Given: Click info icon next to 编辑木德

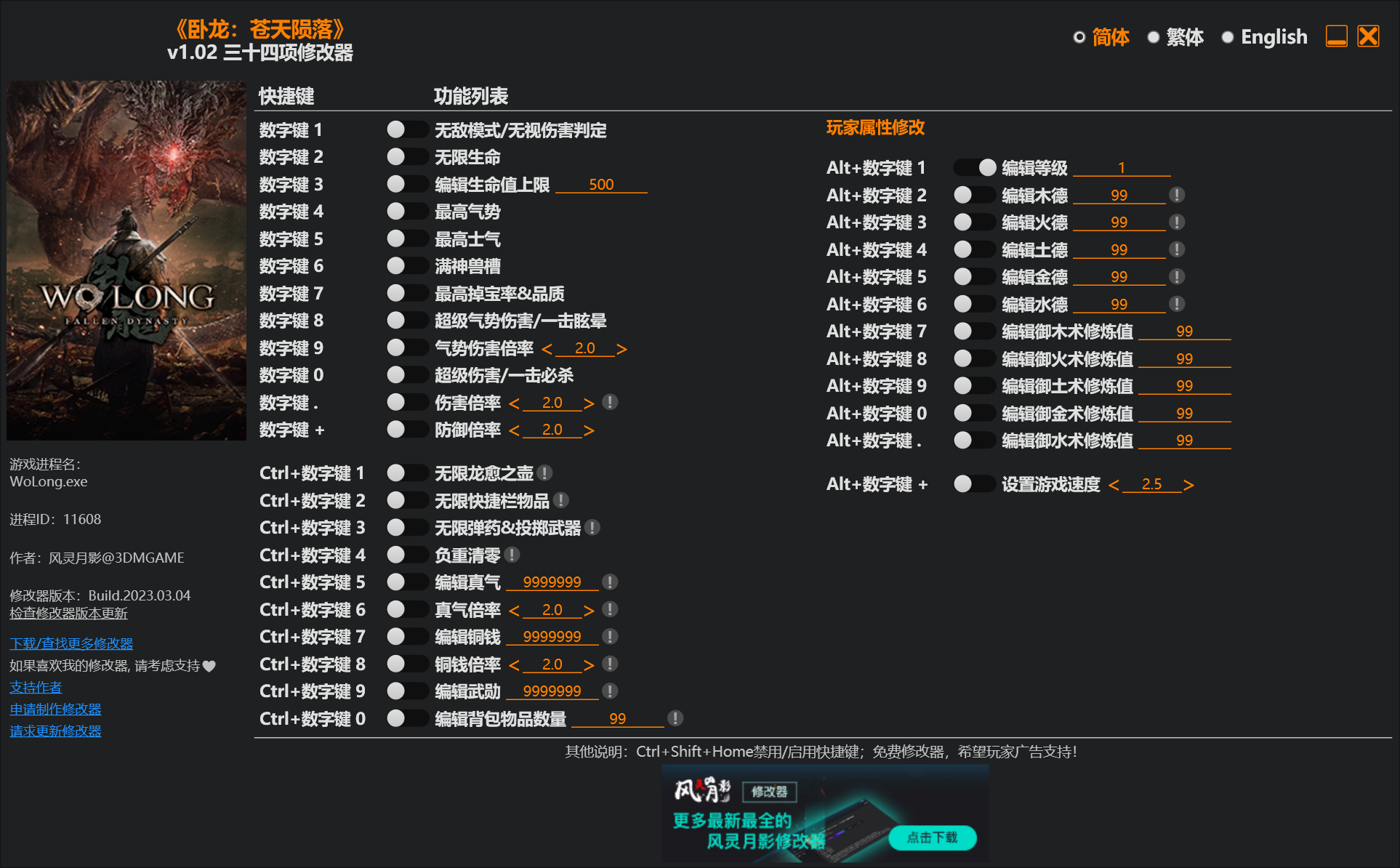Looking at the screenshot, I should [1177, 195].
